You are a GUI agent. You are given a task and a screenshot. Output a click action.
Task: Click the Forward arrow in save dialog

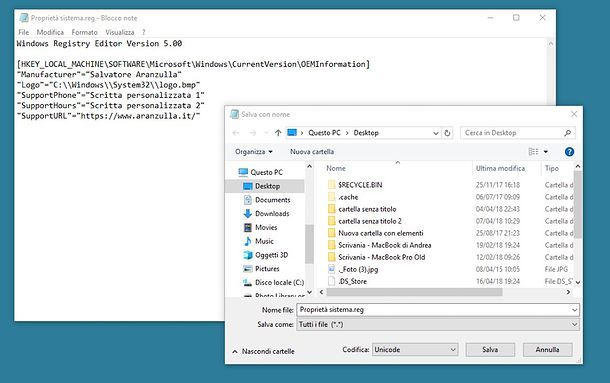pyautogui.click(x=252, y=133)
